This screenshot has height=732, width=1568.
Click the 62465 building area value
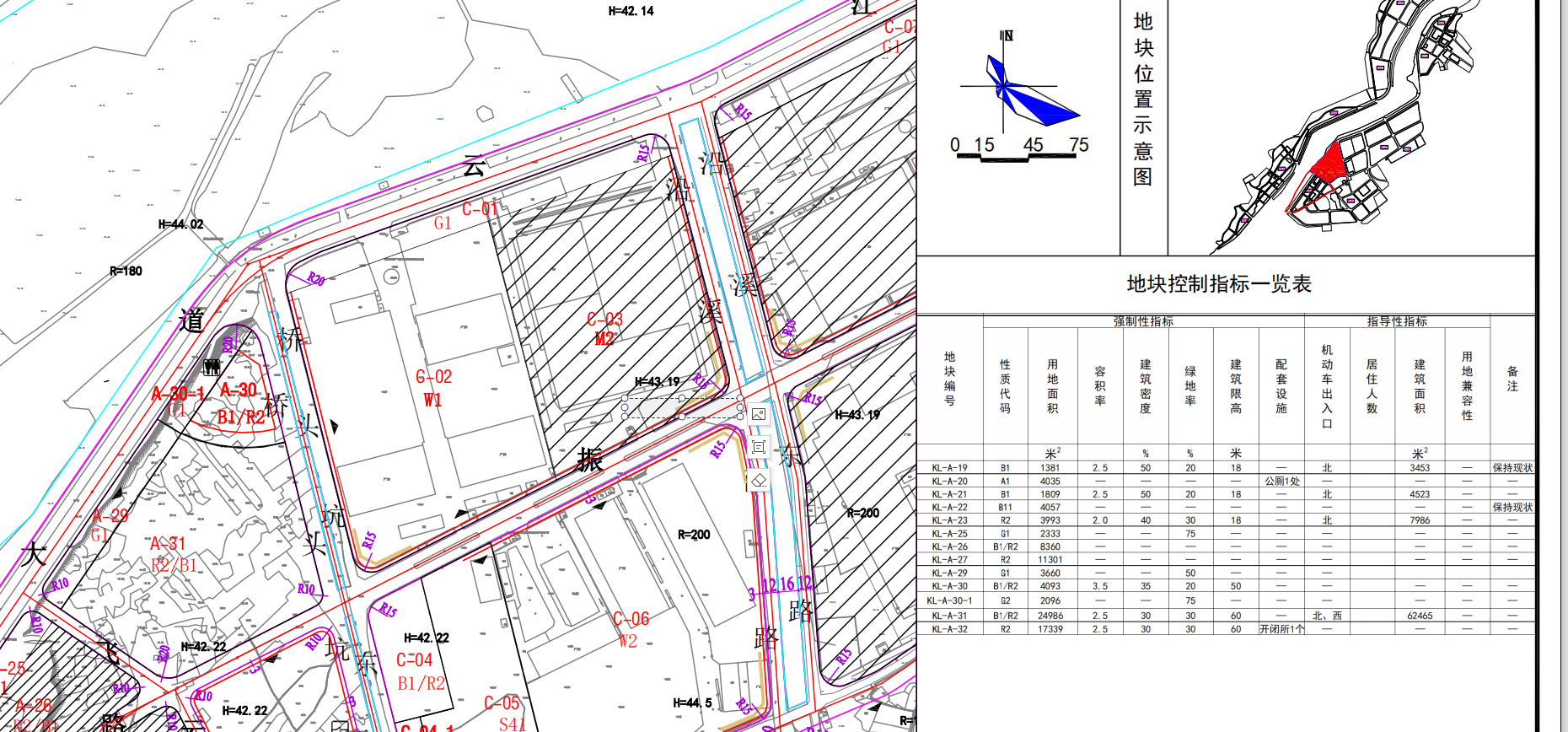tap(1420, 616)
